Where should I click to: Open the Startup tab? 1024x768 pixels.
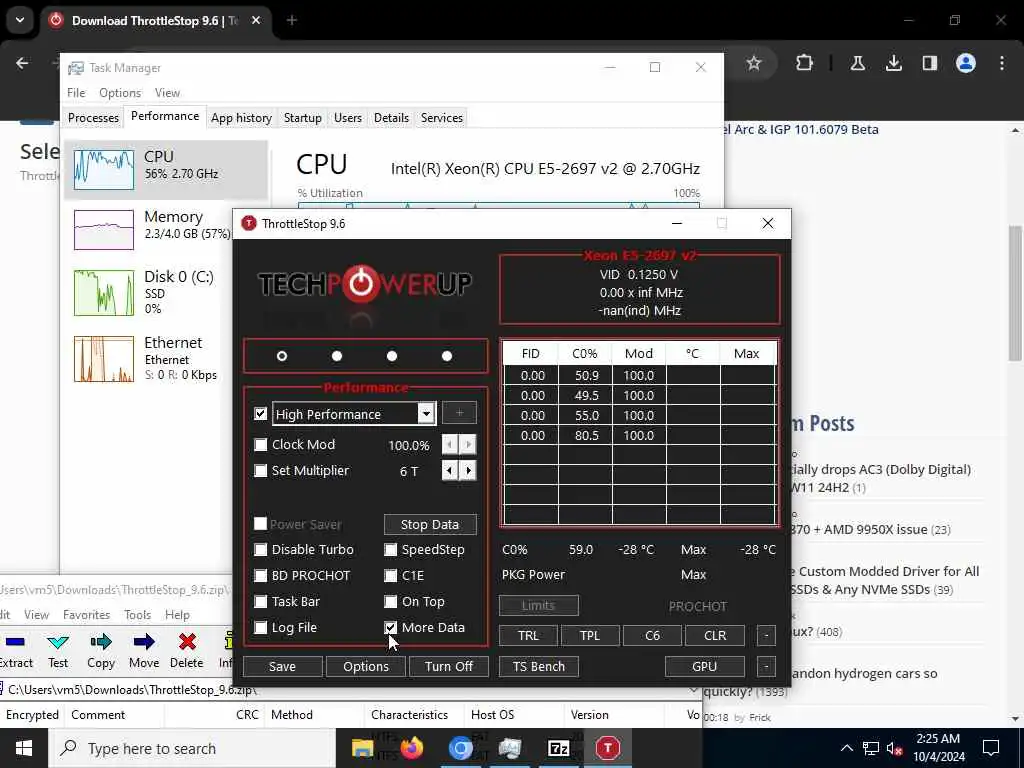point(302,118)
